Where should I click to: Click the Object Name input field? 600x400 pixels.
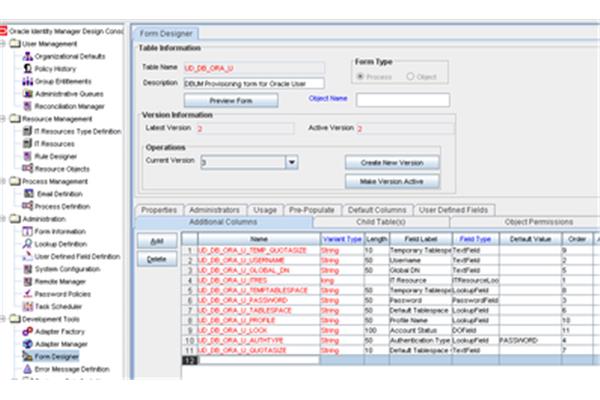(x=403, y=100)
